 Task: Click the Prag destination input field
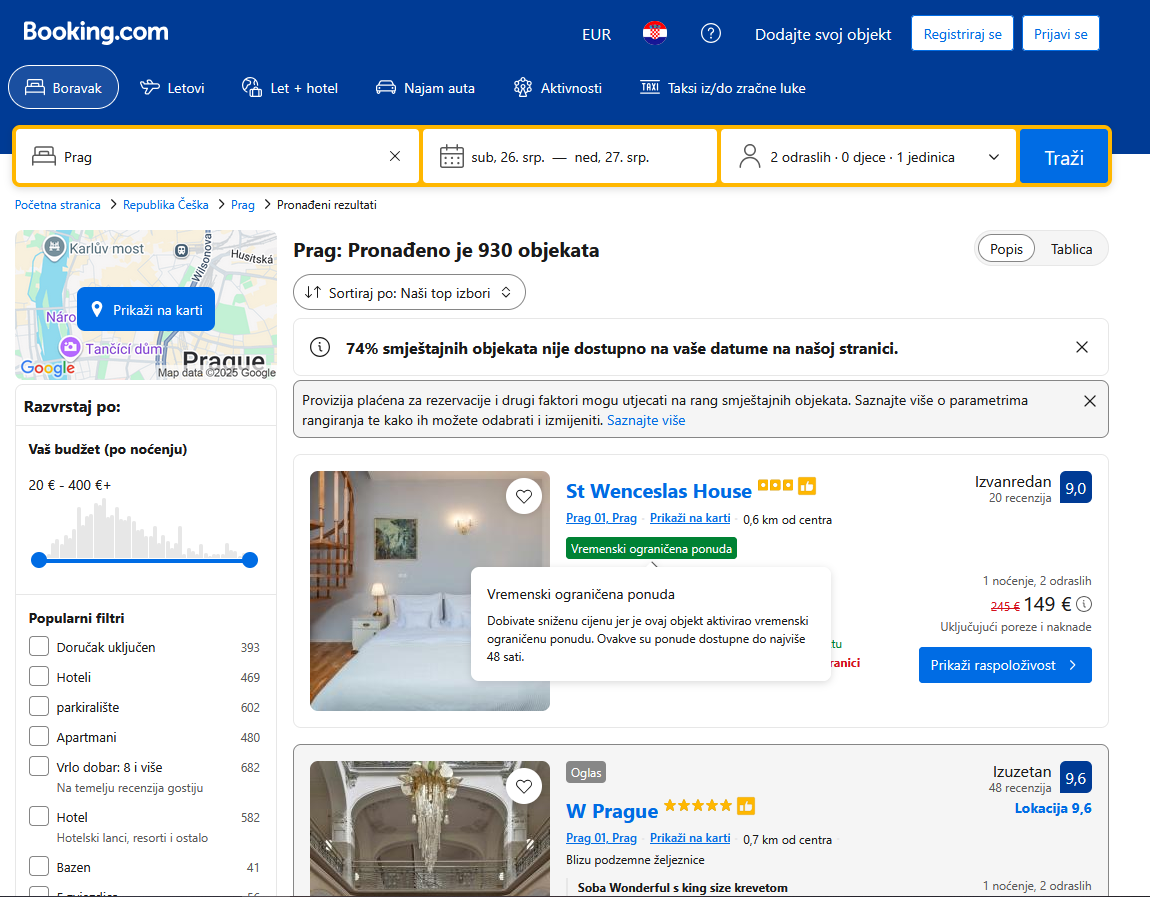[x=217, y=156]
